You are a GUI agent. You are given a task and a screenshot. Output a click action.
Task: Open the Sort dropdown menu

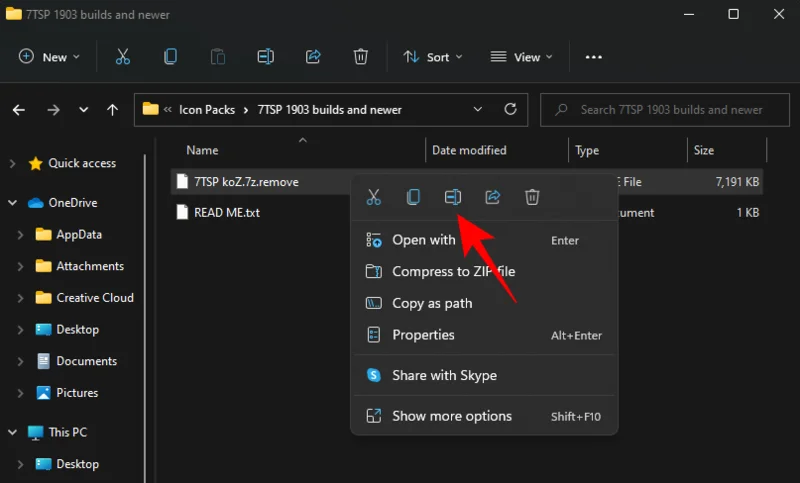click(x=433, y=57)
